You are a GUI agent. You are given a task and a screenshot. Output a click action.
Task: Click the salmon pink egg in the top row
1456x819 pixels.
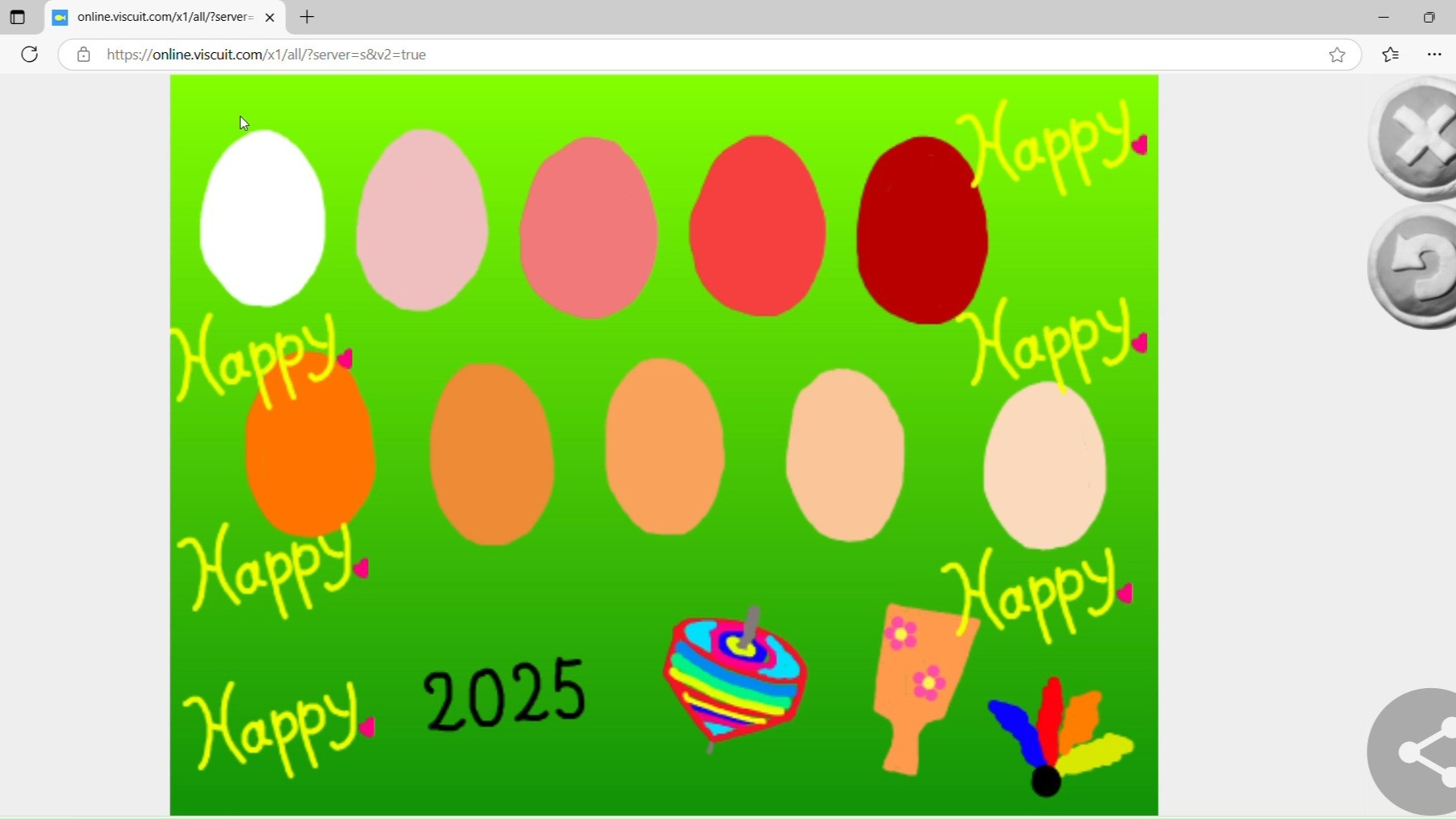click(589, 227)
